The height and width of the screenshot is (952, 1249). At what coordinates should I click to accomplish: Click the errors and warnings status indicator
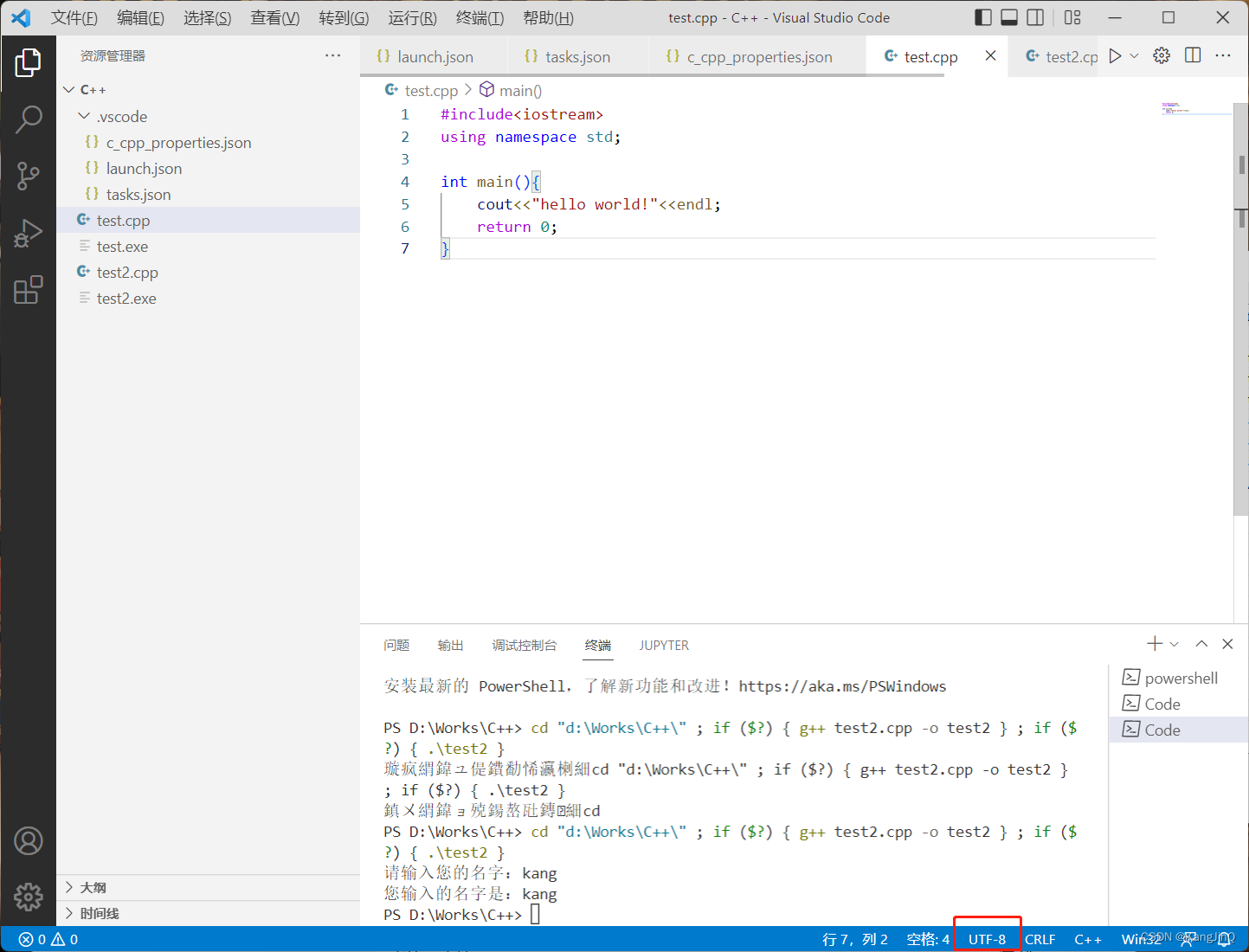pyautogui.click(x=48, y=939)
